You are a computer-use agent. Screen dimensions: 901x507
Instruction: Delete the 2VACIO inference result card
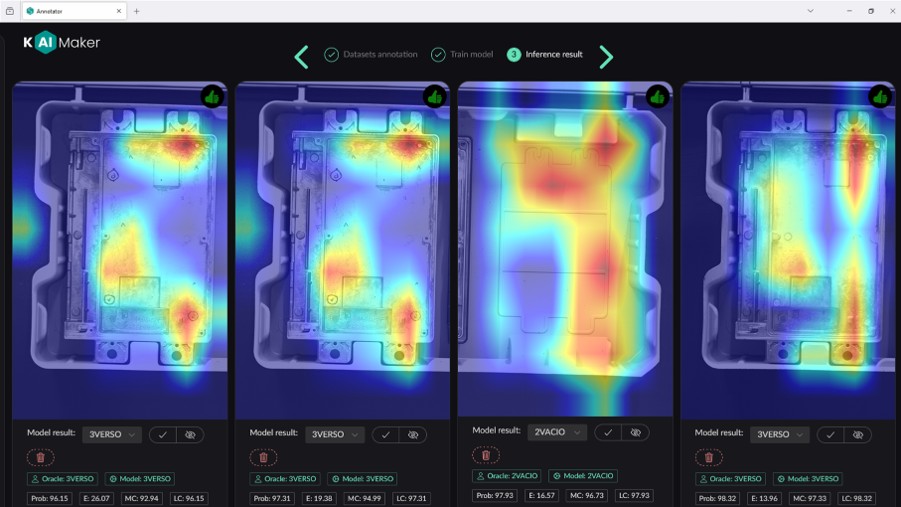(x=485, y=455)
